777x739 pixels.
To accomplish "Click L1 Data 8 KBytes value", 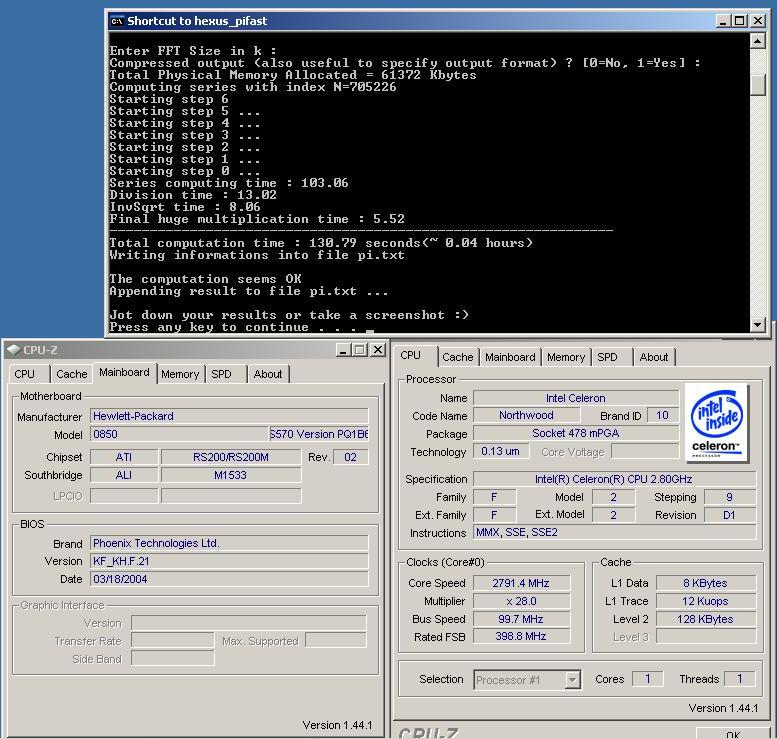I will tap(706, 583).
